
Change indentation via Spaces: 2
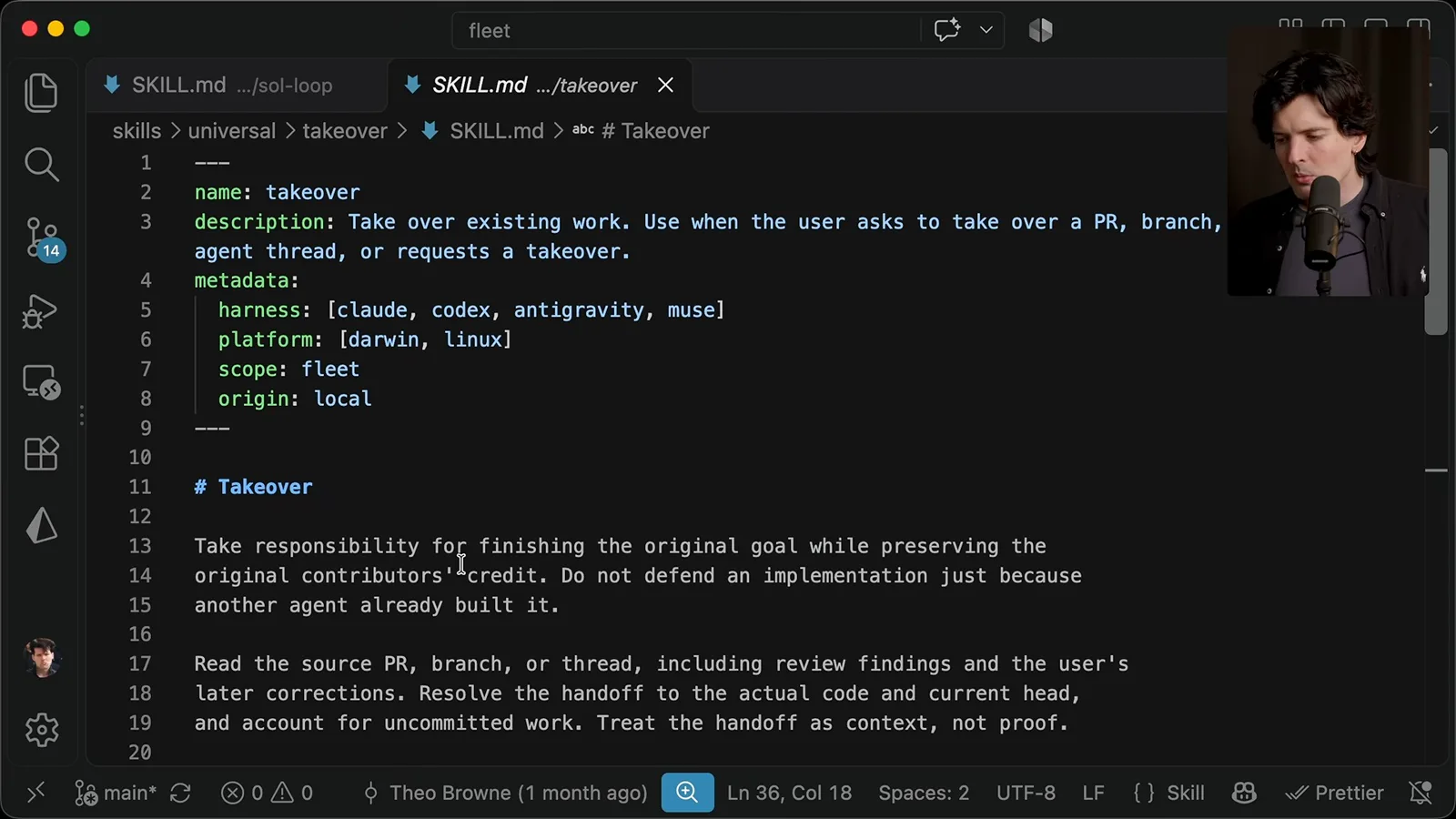[924, 793]
